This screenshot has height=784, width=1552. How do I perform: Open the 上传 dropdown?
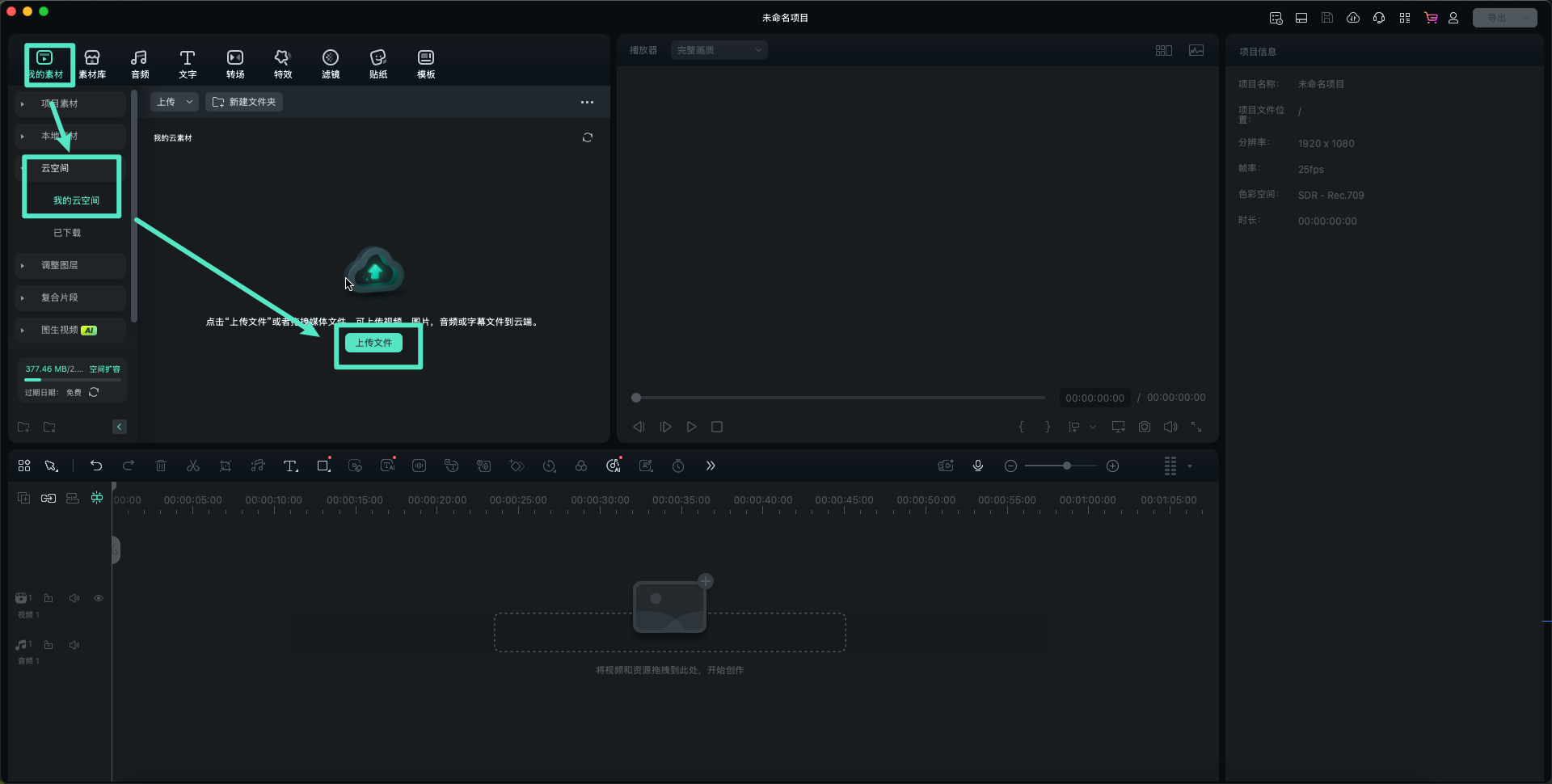pyautogui.click(x=174, y=102)
